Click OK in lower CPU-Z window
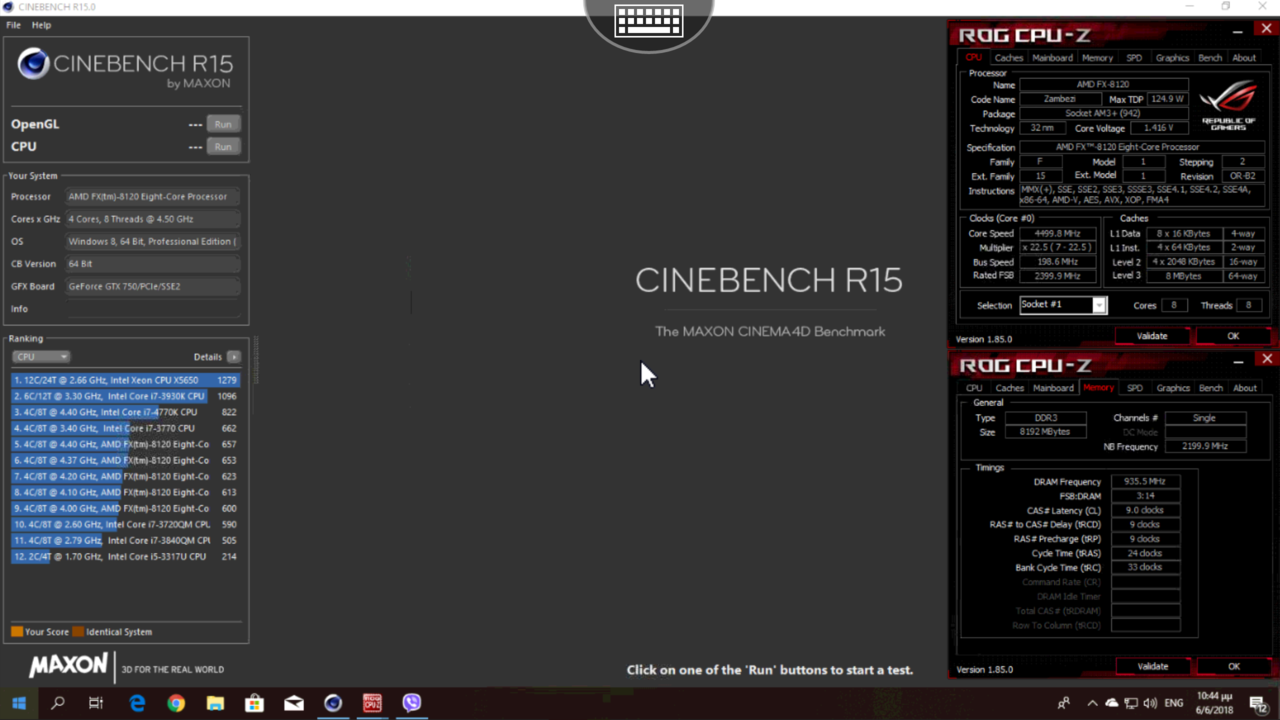This screenshot has width=1280, height=720. coord(1234,666)
